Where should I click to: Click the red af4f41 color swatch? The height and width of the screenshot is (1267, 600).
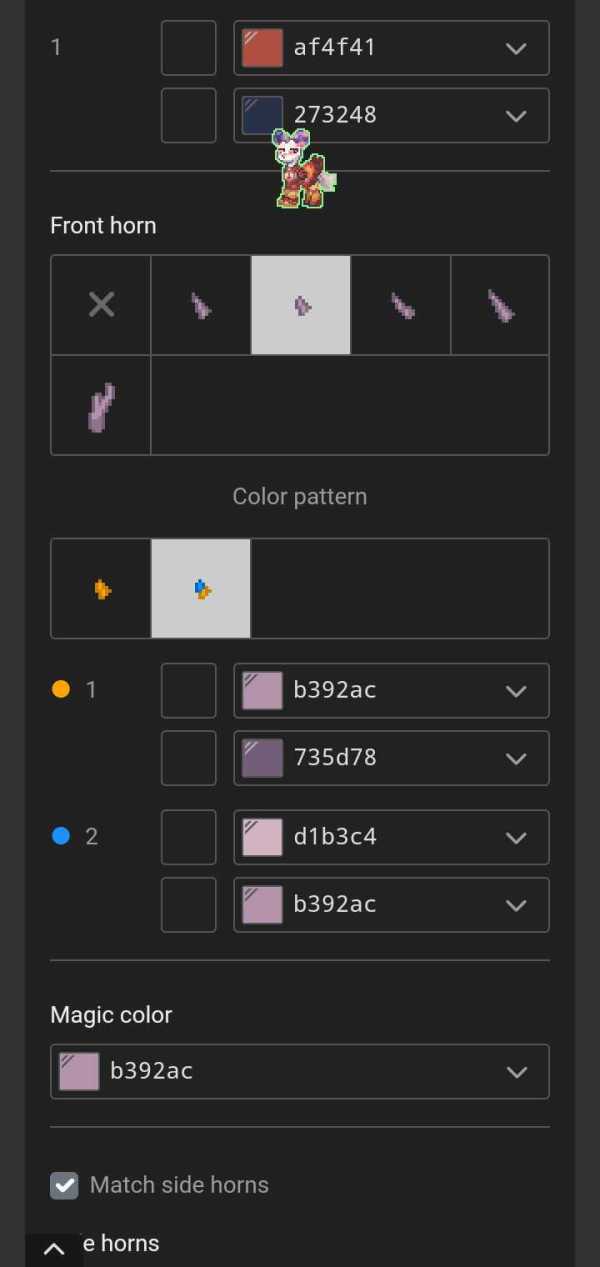coord(262,48)
